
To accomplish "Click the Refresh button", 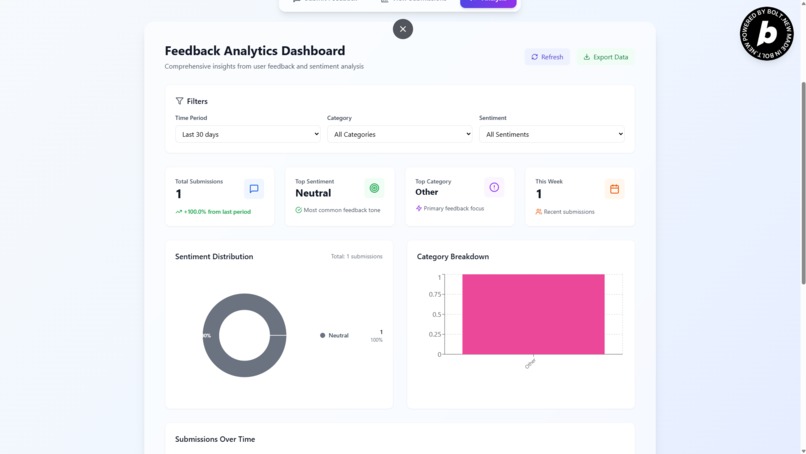I will (547, 57).
